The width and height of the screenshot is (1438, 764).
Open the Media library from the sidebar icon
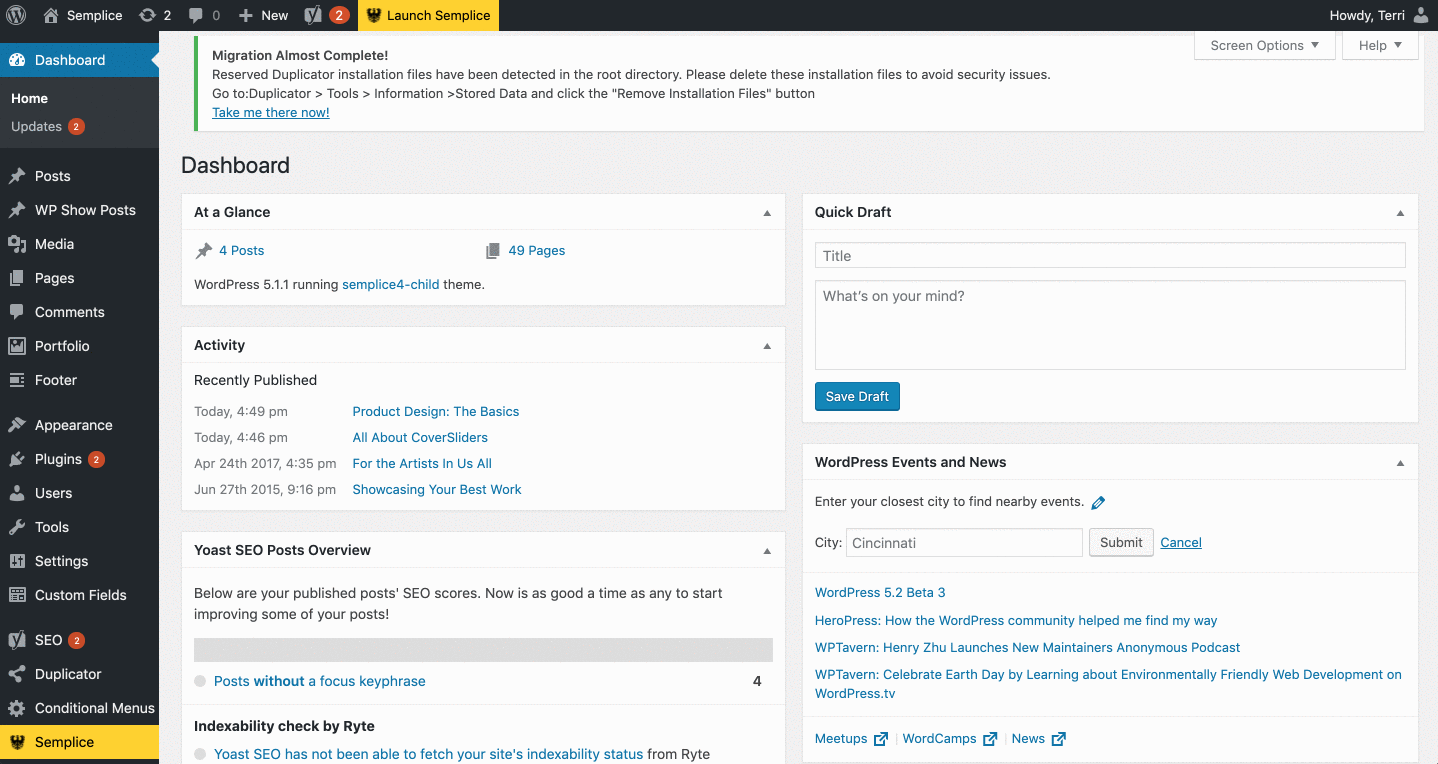tap(20, 244)
